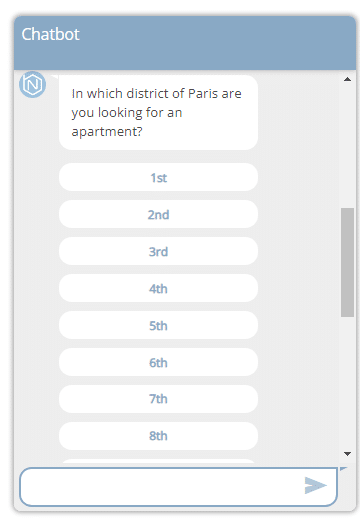Select the 1st district option
Viewport: 360px width, 521px height.
[x=158, y=177]
